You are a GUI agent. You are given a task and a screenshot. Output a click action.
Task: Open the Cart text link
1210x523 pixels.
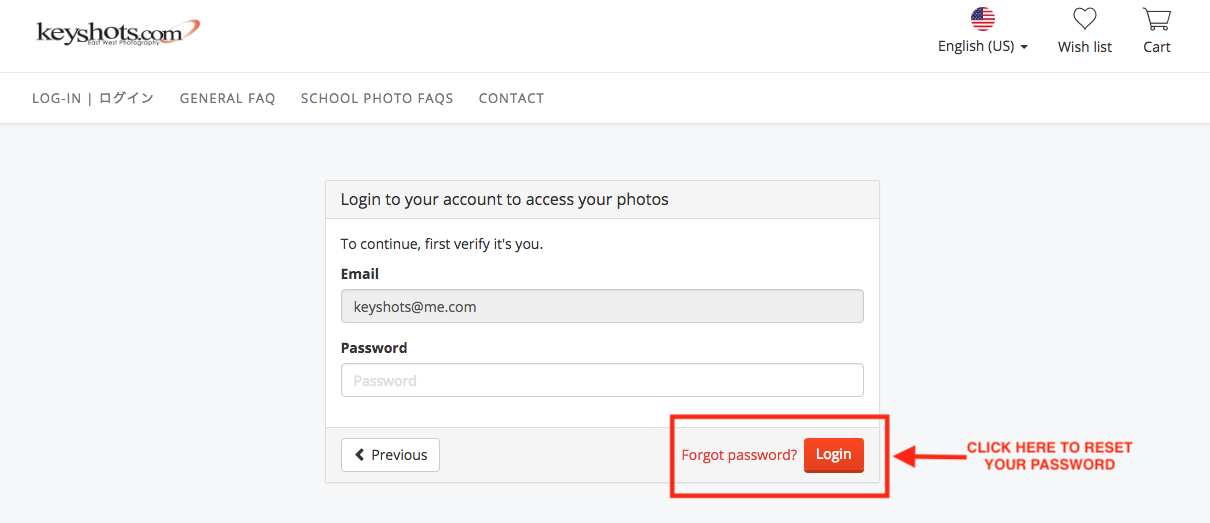click(x=1156, y=47)
